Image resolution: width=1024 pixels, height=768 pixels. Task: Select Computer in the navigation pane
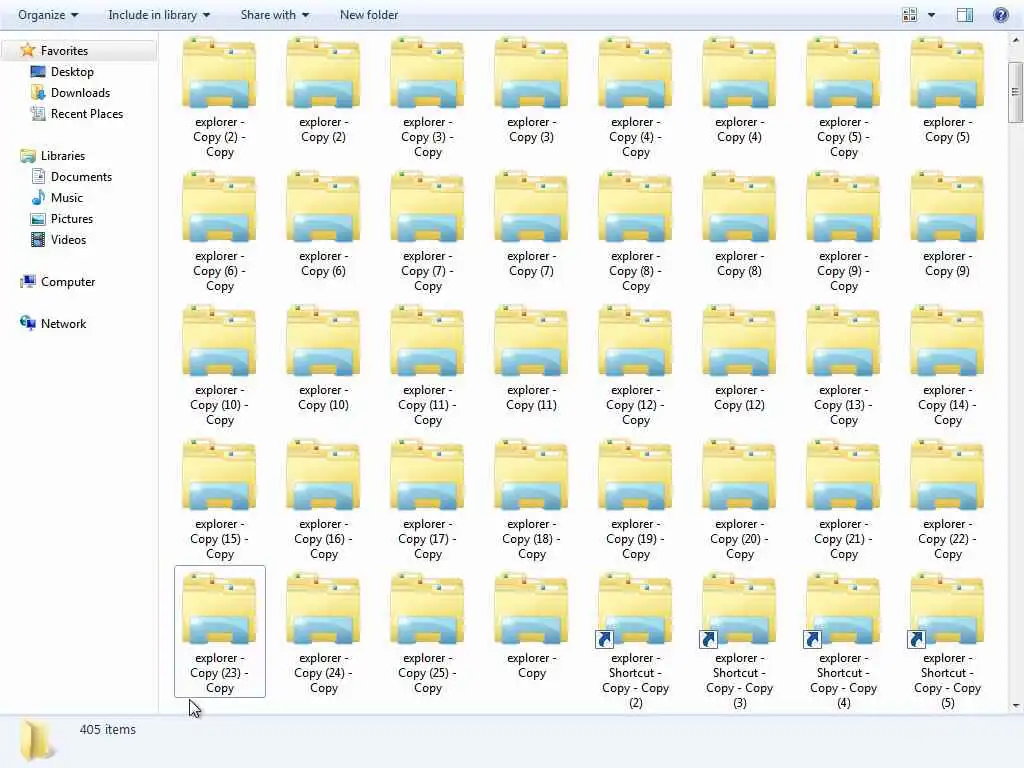point(57,281)
